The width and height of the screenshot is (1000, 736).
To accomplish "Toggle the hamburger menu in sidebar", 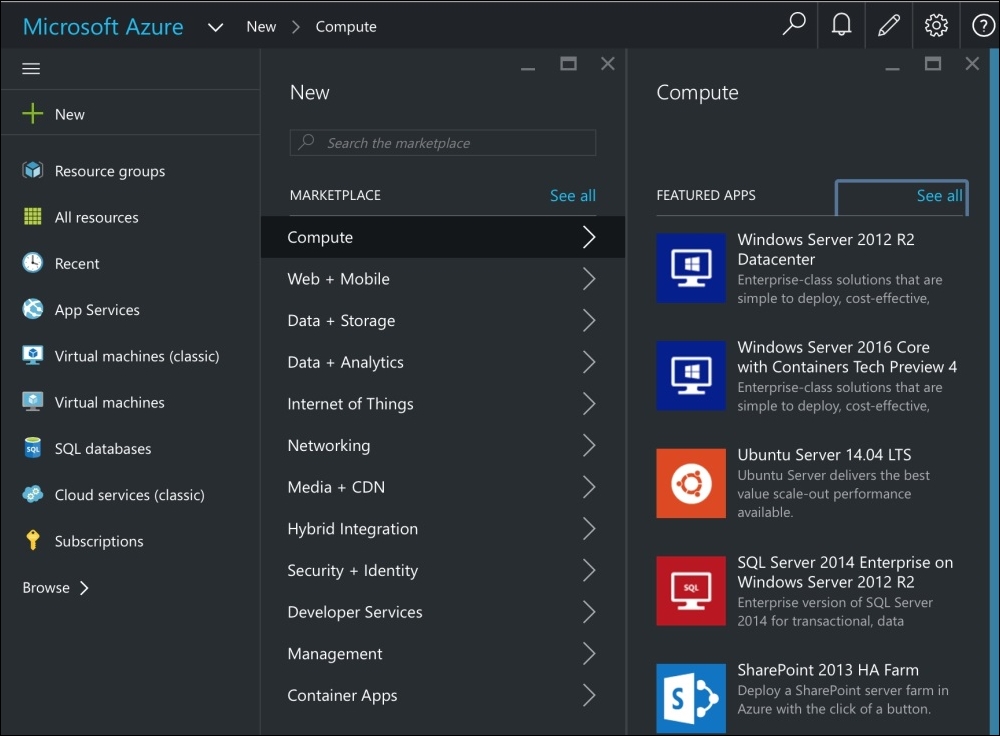I will click(x=31, y=68).
